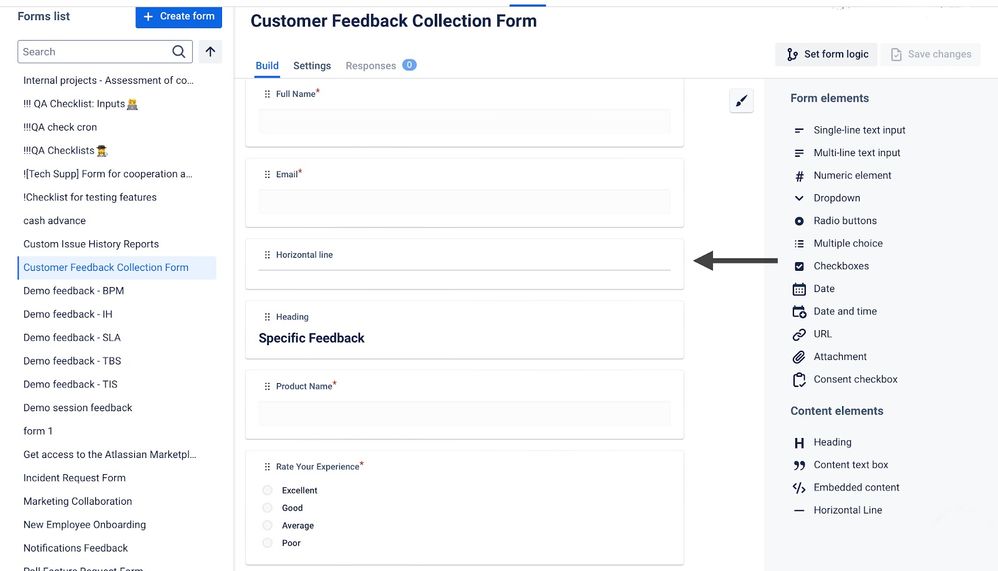The width and height of the screenshot is (998, 571).
Task: Click the forms Search field
Action: click(x=95, y=52)
